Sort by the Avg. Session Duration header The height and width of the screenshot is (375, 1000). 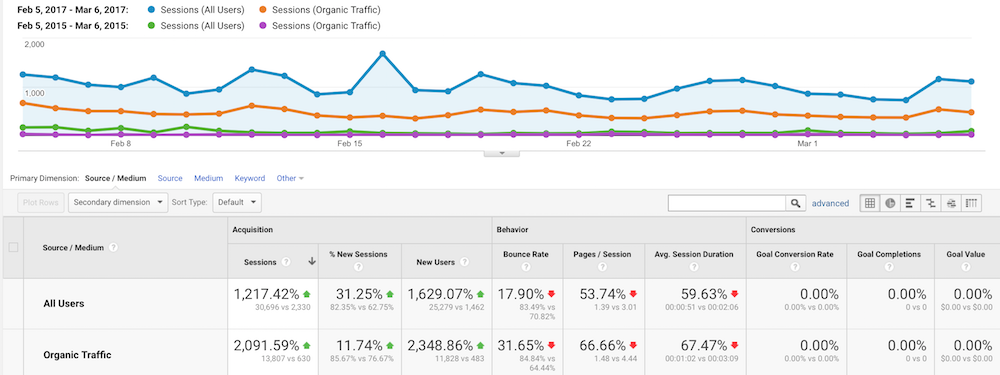point(694,254)
